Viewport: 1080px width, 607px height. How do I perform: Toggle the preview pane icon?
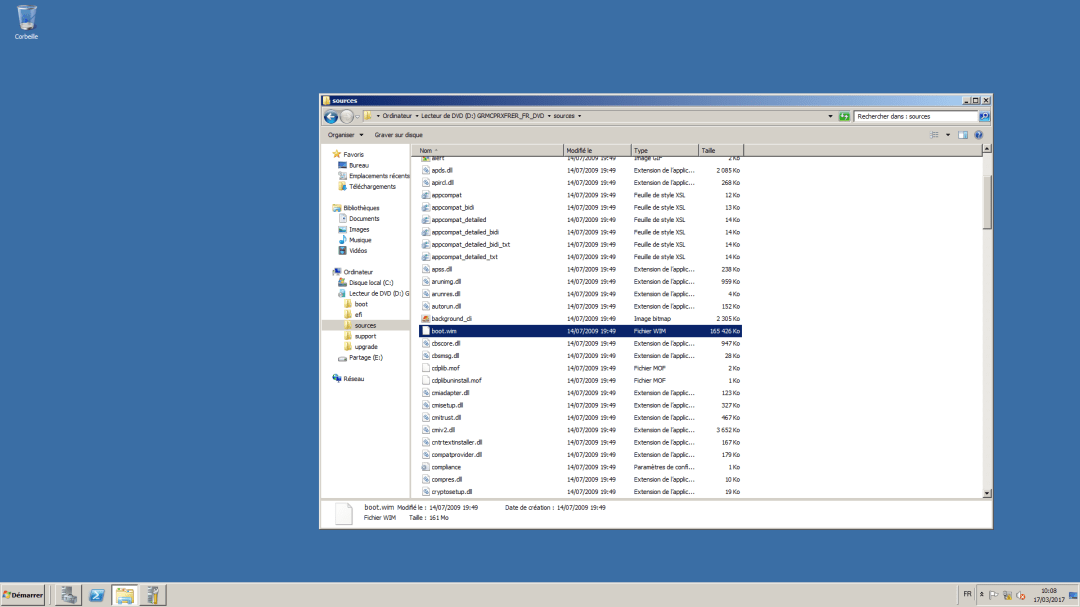click(x=962, y=134)
